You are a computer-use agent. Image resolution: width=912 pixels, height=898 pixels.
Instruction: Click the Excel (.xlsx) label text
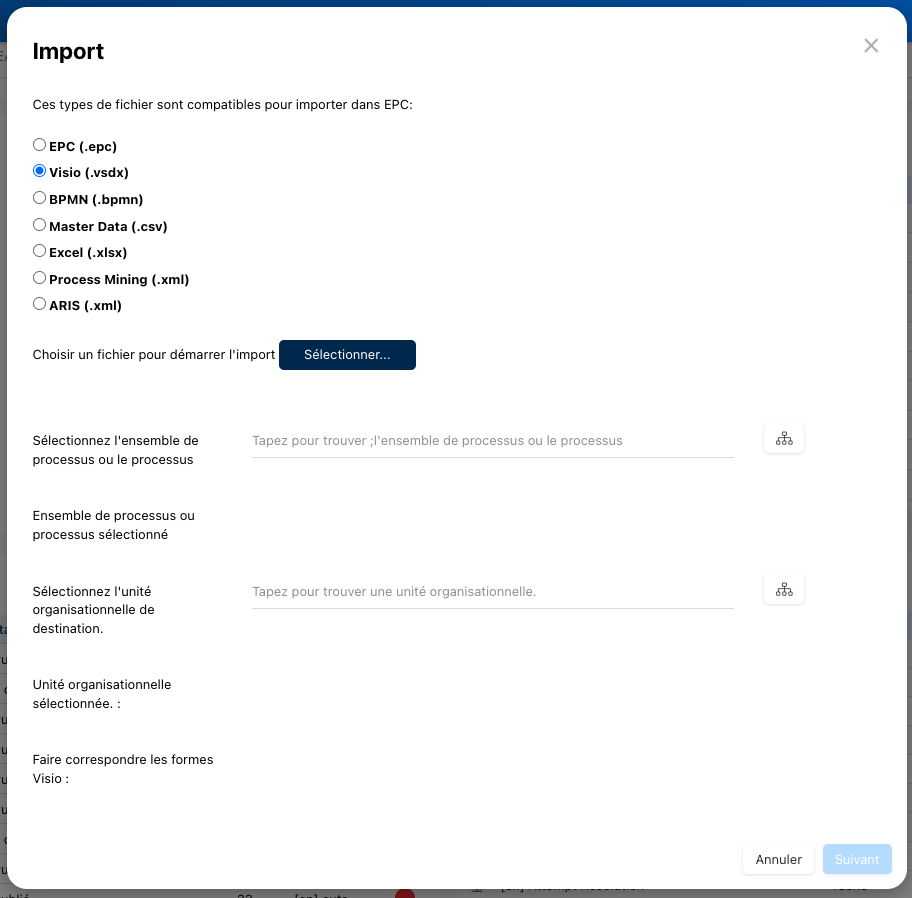[x=88, y=253]
